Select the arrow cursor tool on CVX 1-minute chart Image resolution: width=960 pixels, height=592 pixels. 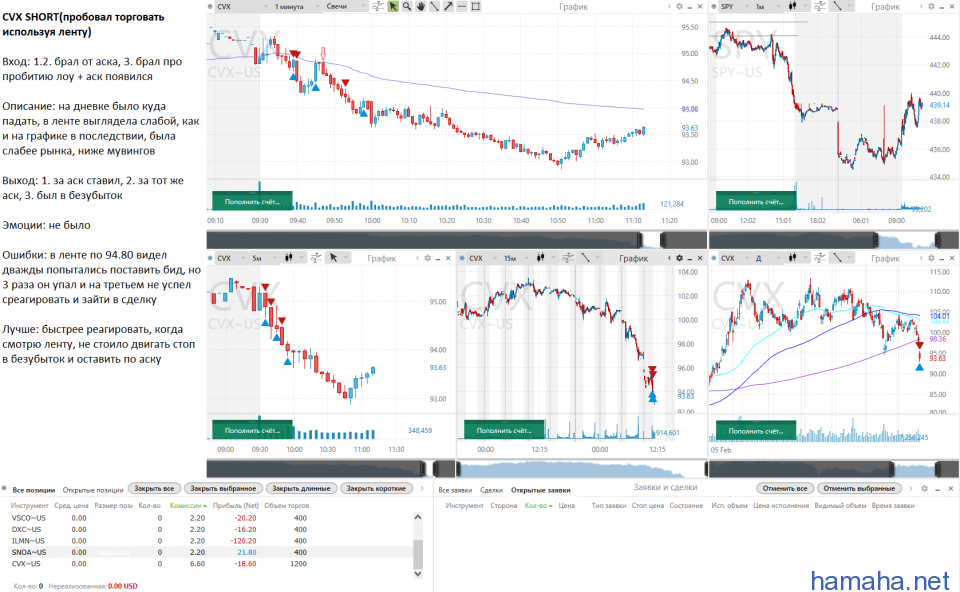pyautogui.click(x=392, y=7)
